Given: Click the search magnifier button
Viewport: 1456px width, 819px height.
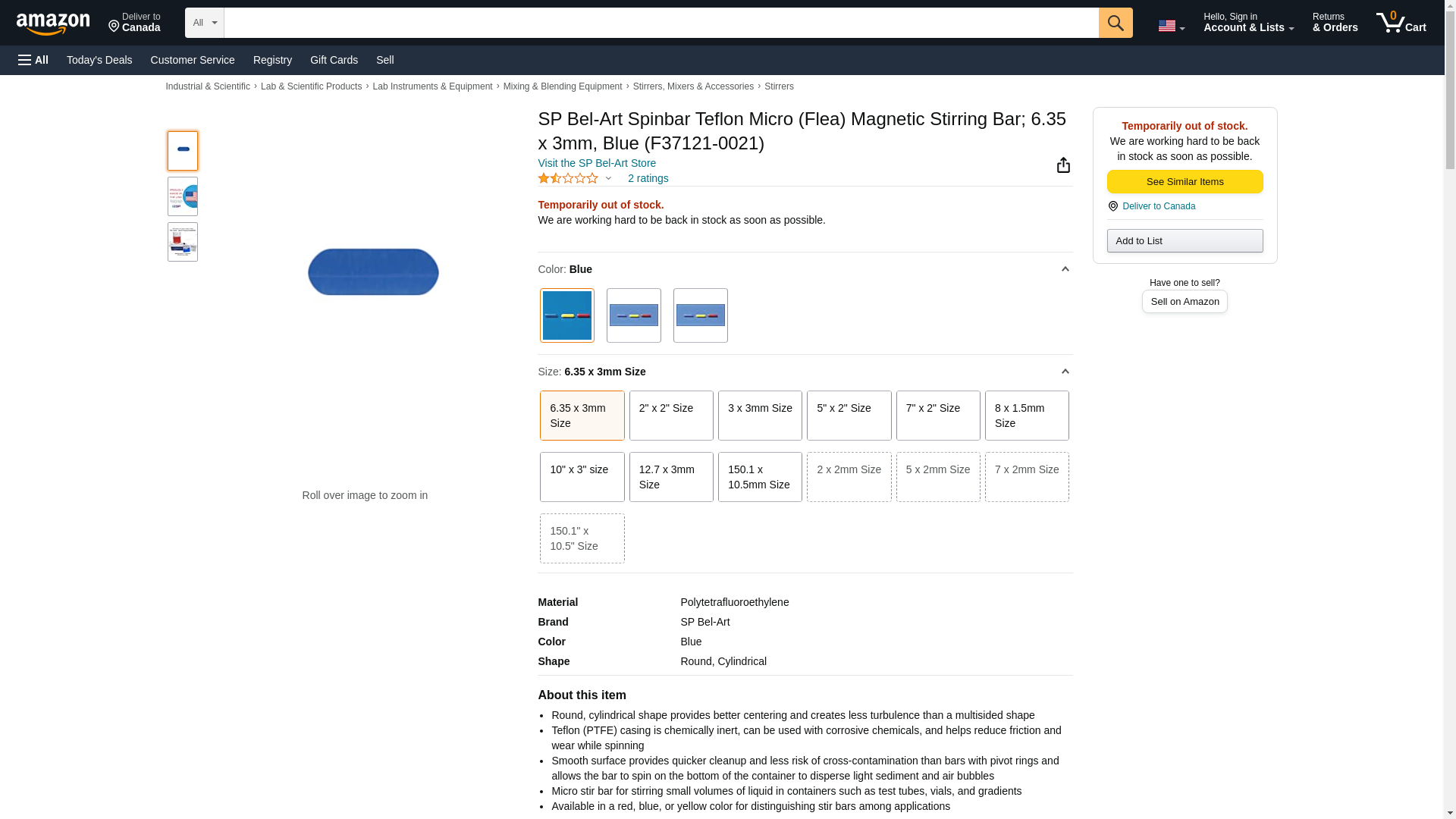Looking at the screenshot, I should [x=1115, y=23].
